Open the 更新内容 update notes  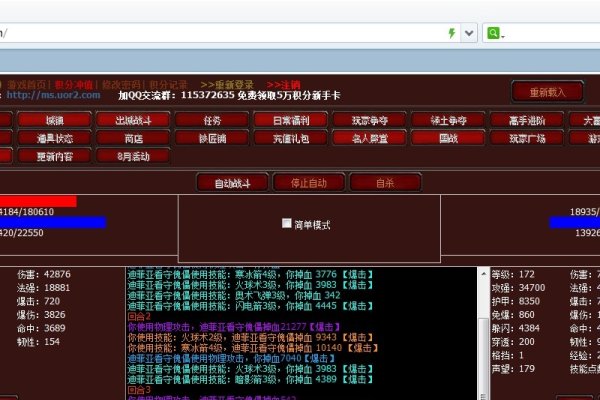(54, 156)
